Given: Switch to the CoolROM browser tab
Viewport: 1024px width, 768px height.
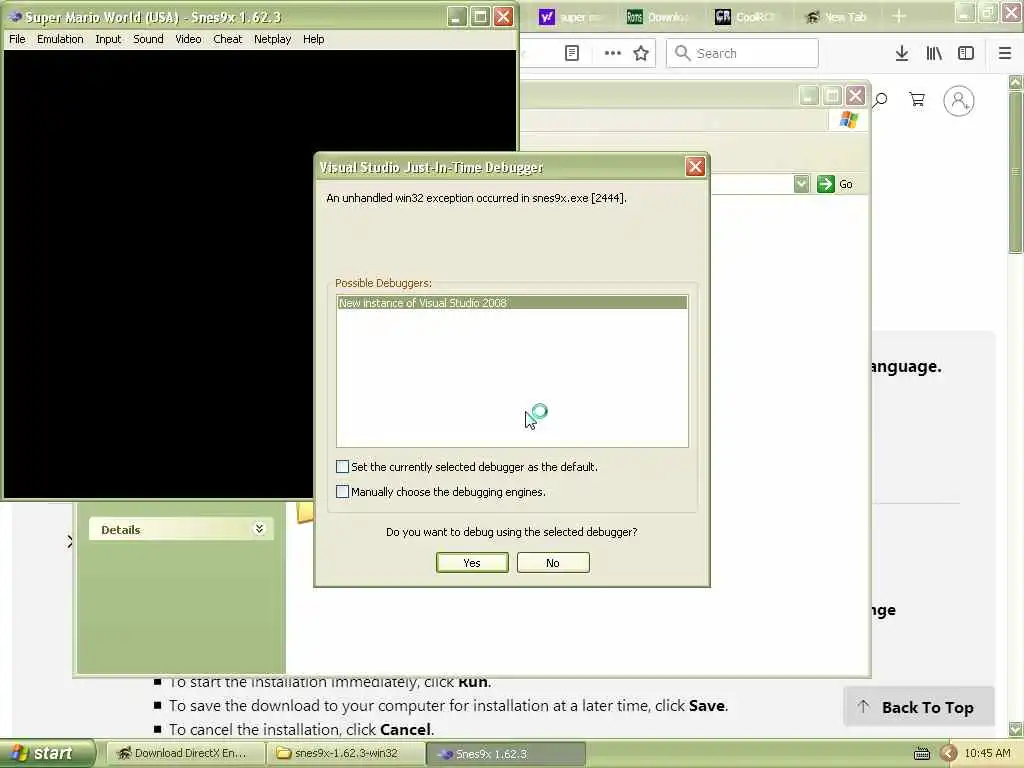Looking at the screenshot, I should (x=746, y=17).
